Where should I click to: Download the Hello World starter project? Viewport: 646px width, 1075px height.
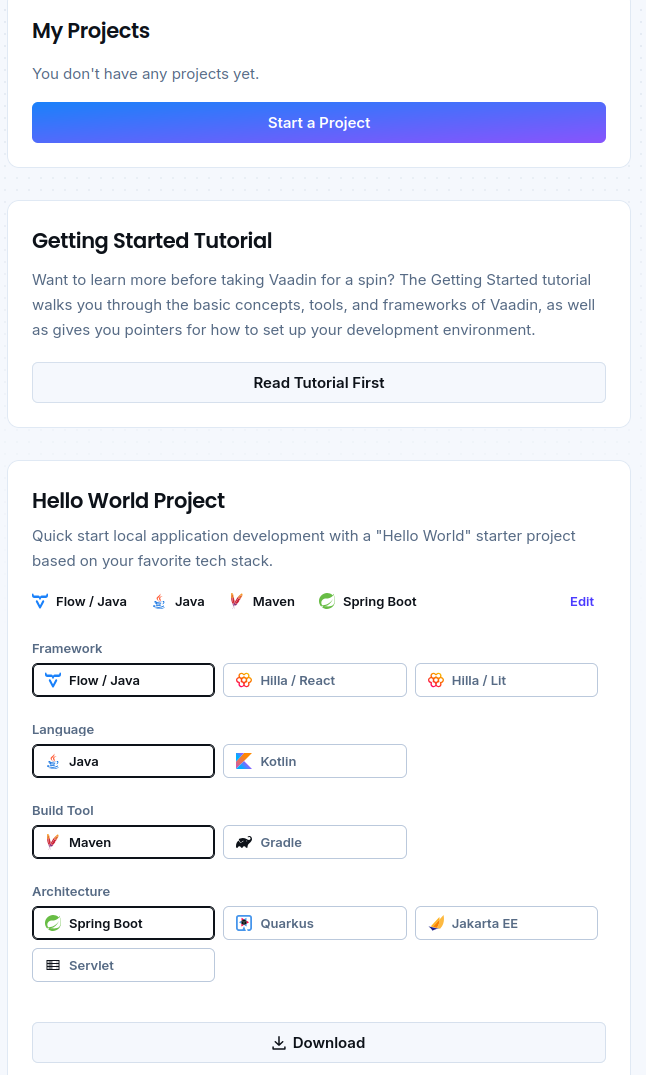319,1043
